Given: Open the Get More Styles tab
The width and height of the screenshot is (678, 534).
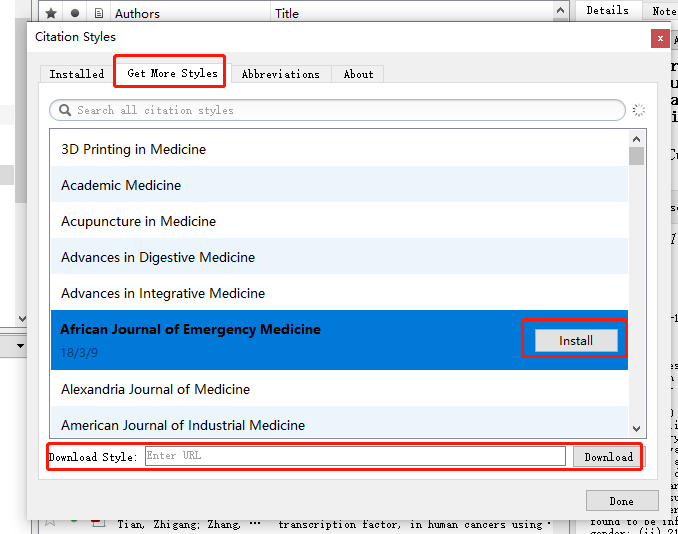Looking at the screenshot, I should tap(172, 73).
